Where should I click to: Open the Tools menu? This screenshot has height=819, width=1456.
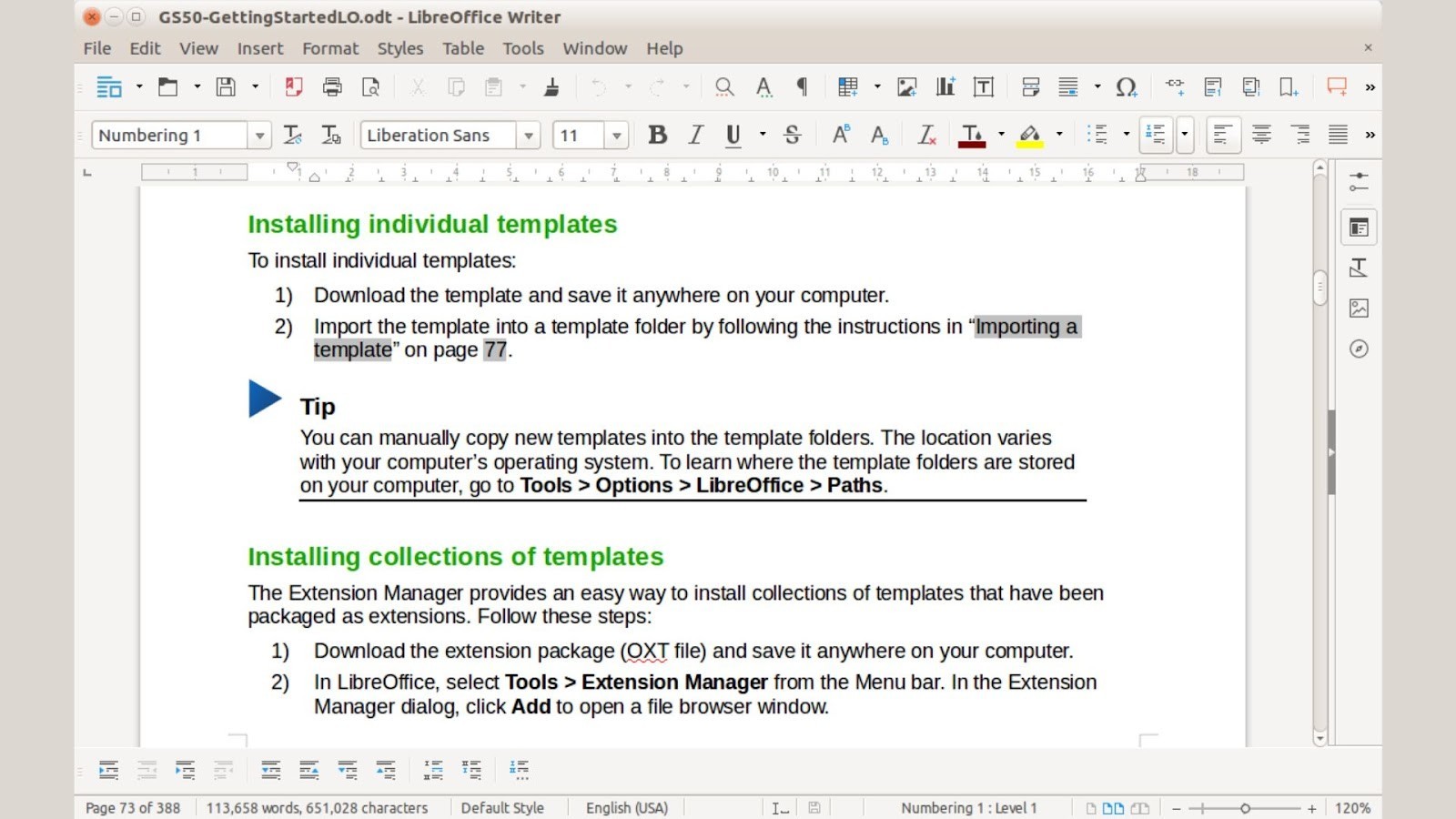click(x=522, y=48)
